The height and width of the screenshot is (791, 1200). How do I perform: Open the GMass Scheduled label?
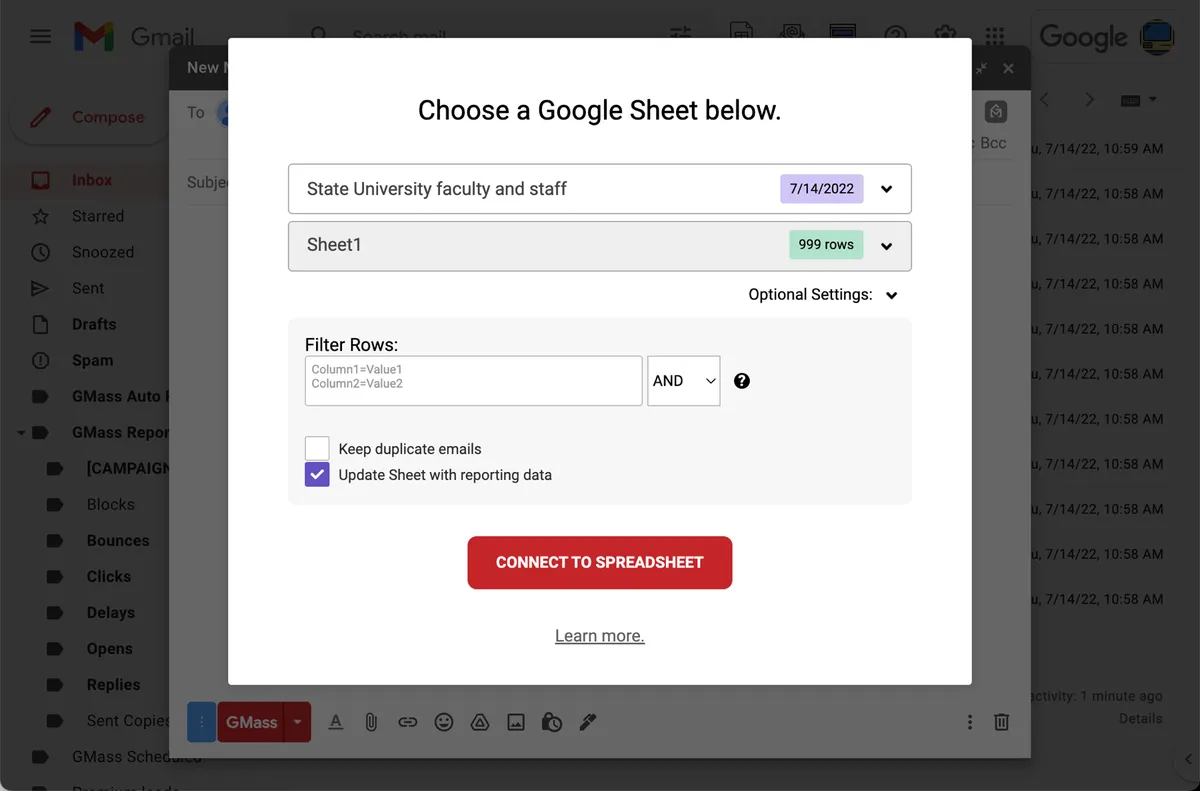pos(136,756)
